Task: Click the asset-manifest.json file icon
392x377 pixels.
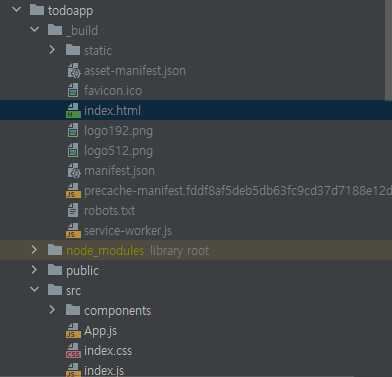Action: click(x=74, y=70)
